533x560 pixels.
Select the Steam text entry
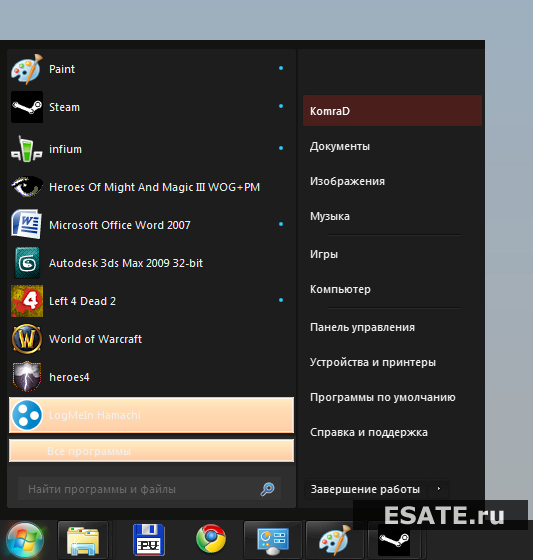coord(64,107)
